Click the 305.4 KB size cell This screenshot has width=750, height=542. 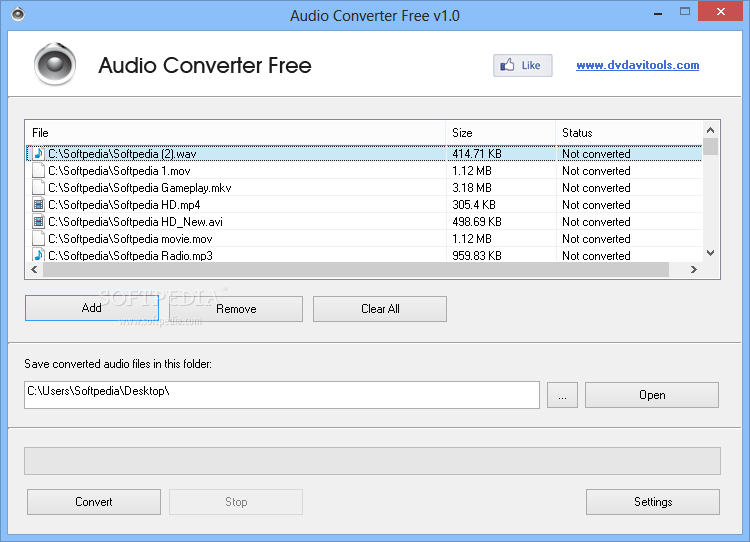click(x=474, y=205)
